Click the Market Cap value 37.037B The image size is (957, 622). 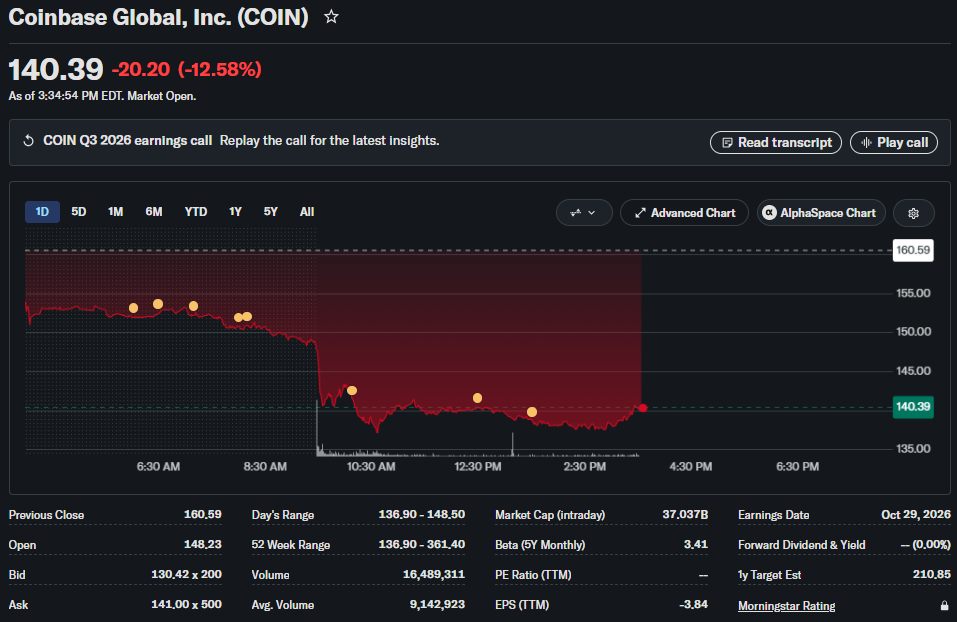point(685,515)
